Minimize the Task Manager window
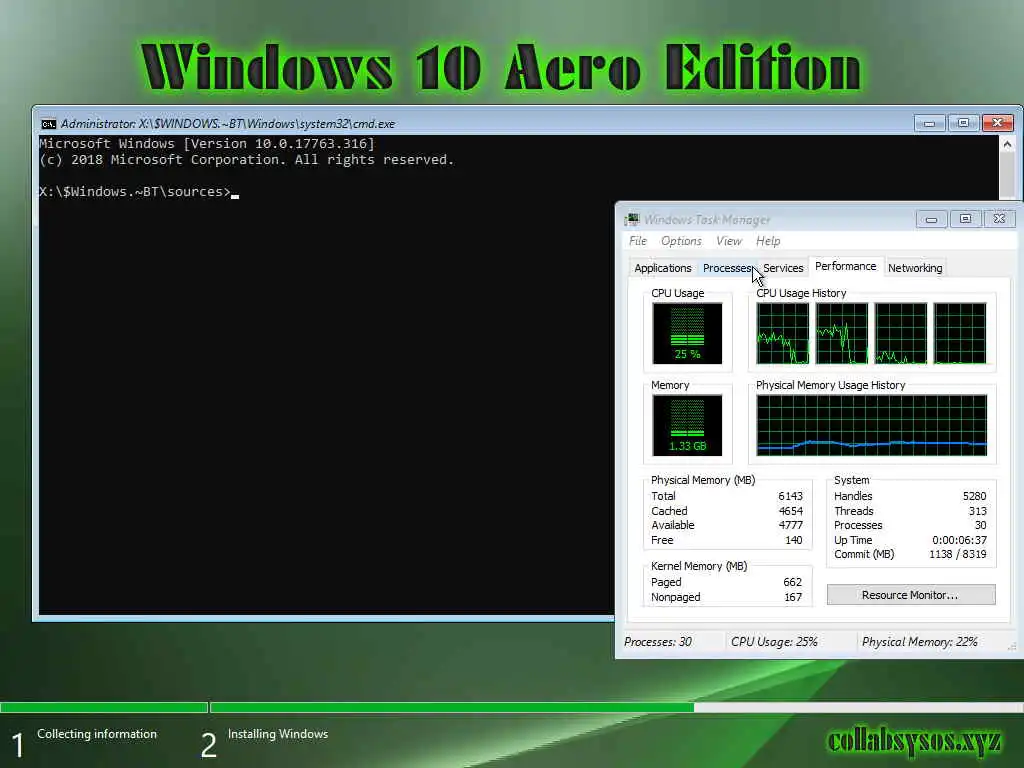The height and width of the screenshot is (768, 1024). pos(931,219)
